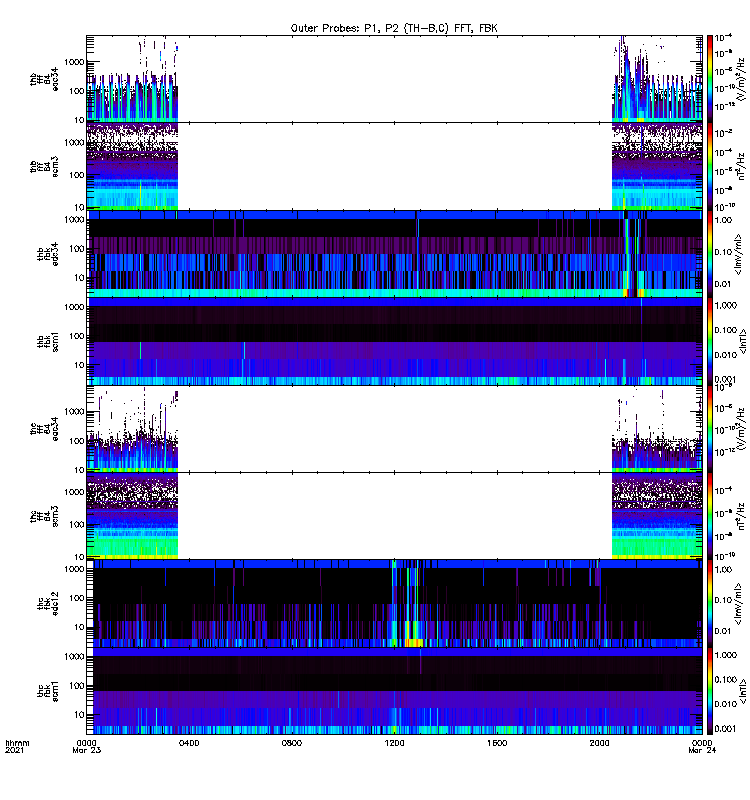The height and width of the screenshot is (800, 750).
Task: Click the "100" y-tick of thc fbk scm1 panel
Action: tap(77, 686)
